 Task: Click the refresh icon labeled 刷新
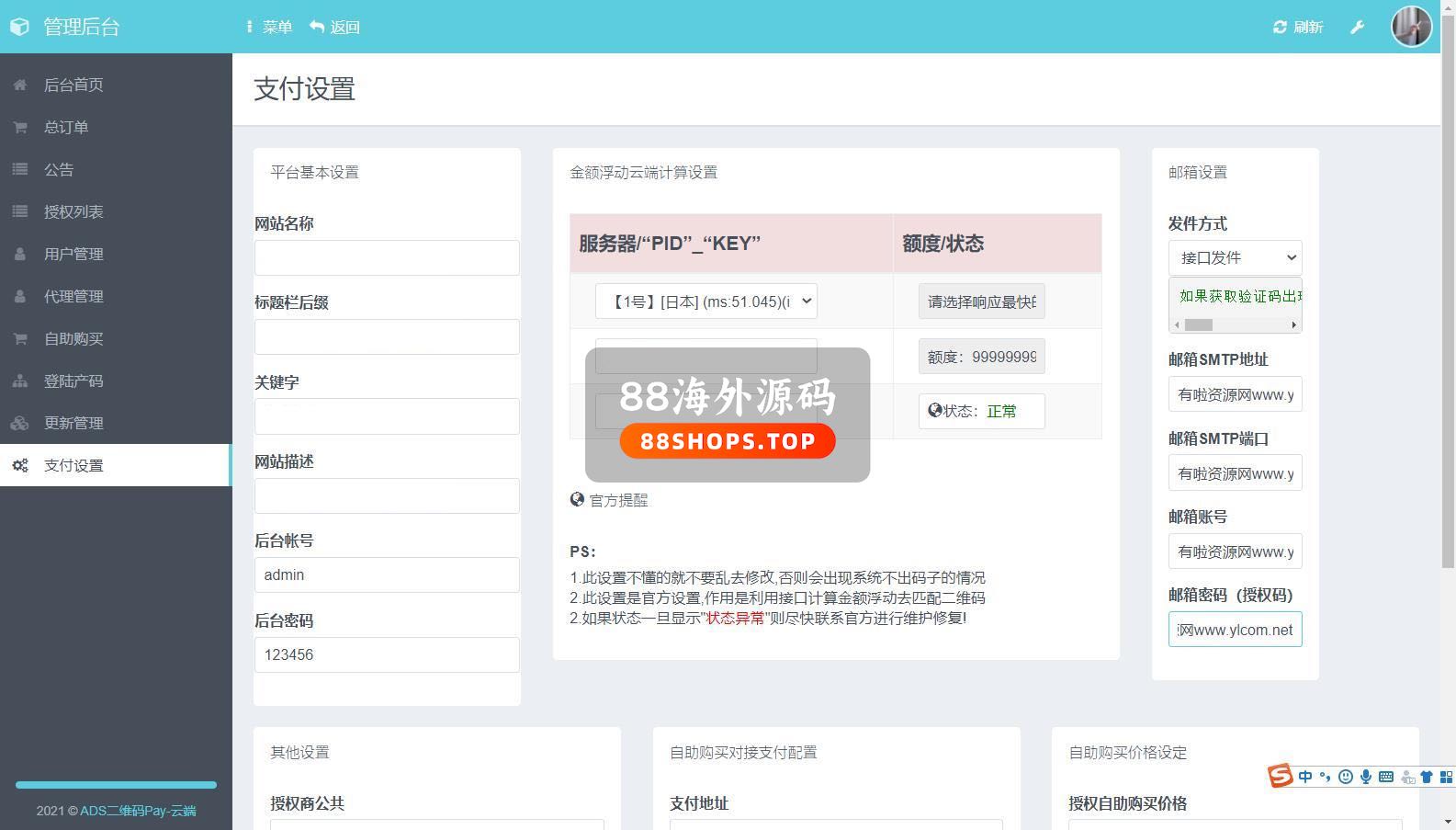point(1297,28)
